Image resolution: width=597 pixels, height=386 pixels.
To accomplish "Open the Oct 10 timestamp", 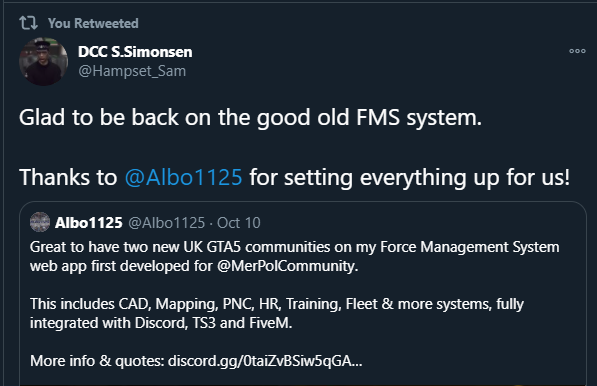I will click(239, 223).
